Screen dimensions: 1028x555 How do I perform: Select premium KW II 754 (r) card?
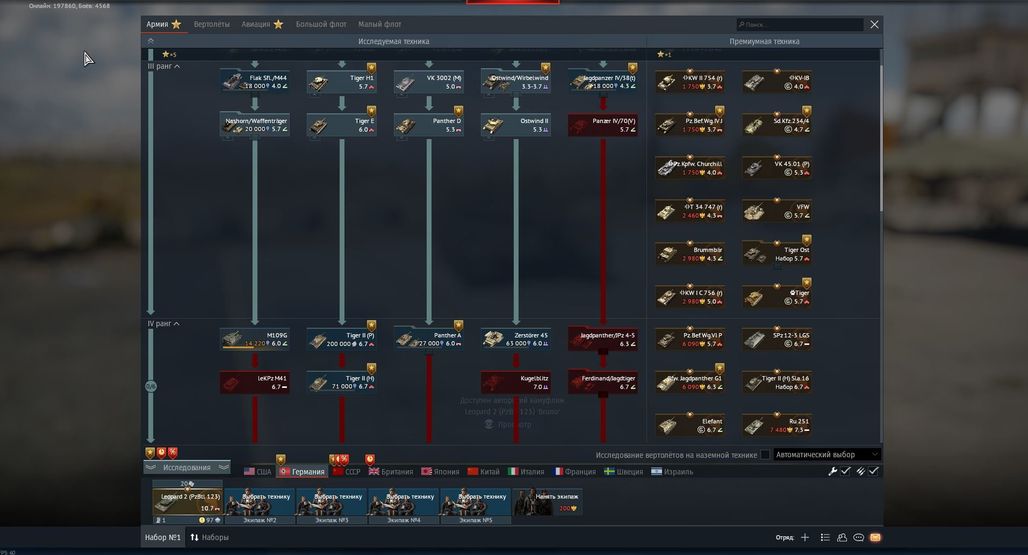(x=690, y=81)
